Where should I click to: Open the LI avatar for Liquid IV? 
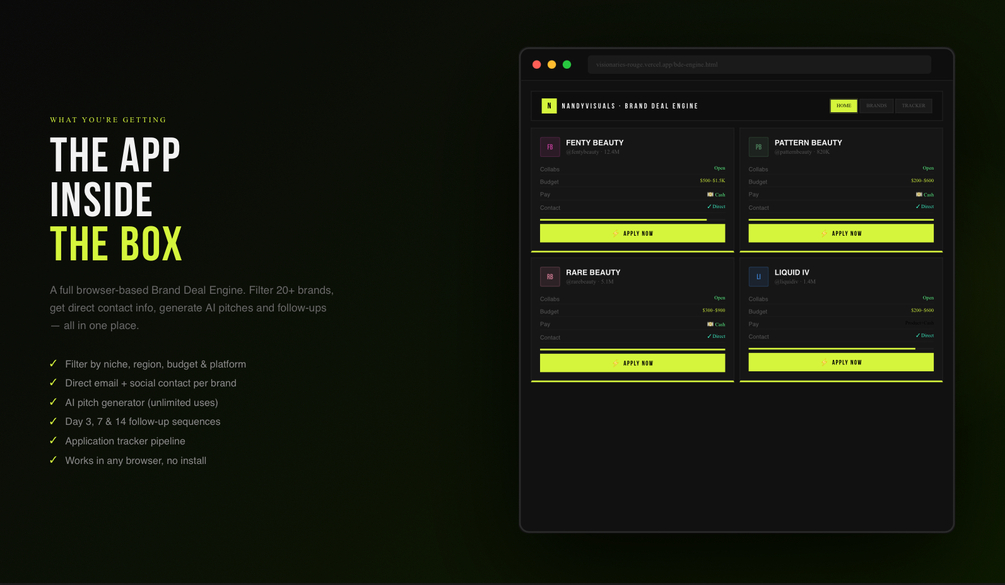(x=758, y=276)
